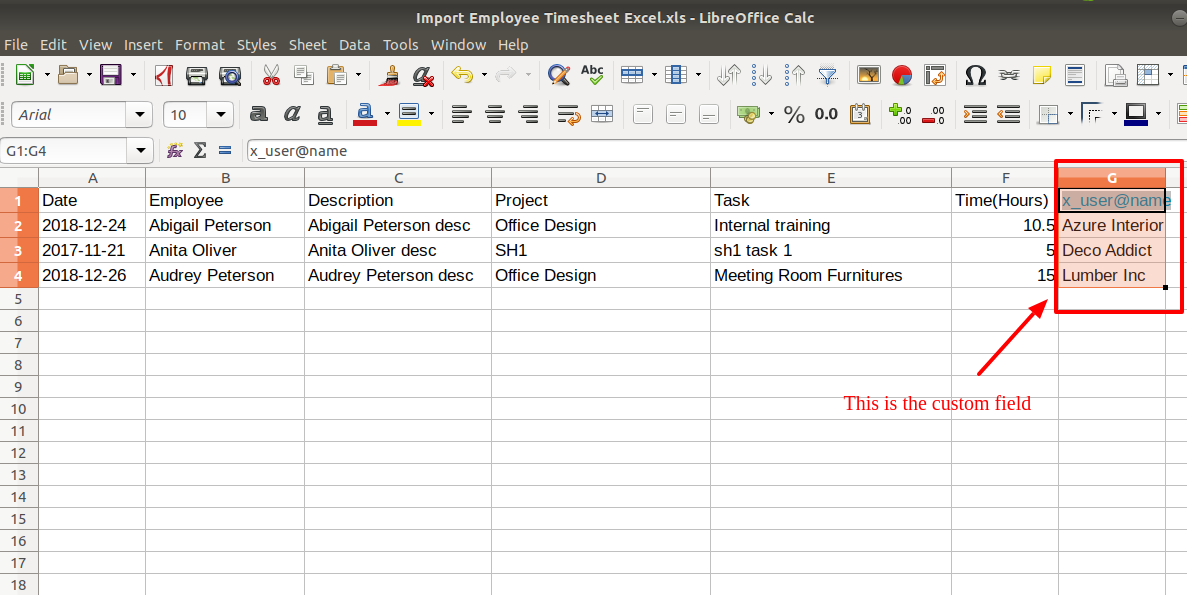Expand the Arial font name dropdown
1187x595 pixels.
[139, 115]
